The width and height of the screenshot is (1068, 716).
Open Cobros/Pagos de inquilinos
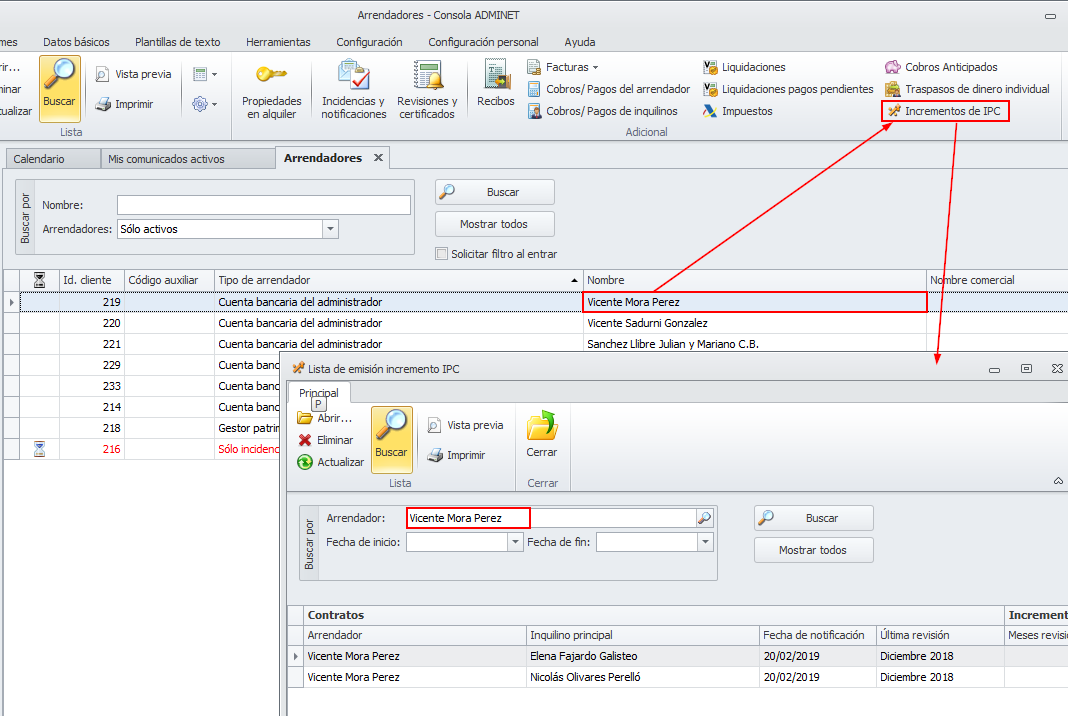(x=603, y=111)
